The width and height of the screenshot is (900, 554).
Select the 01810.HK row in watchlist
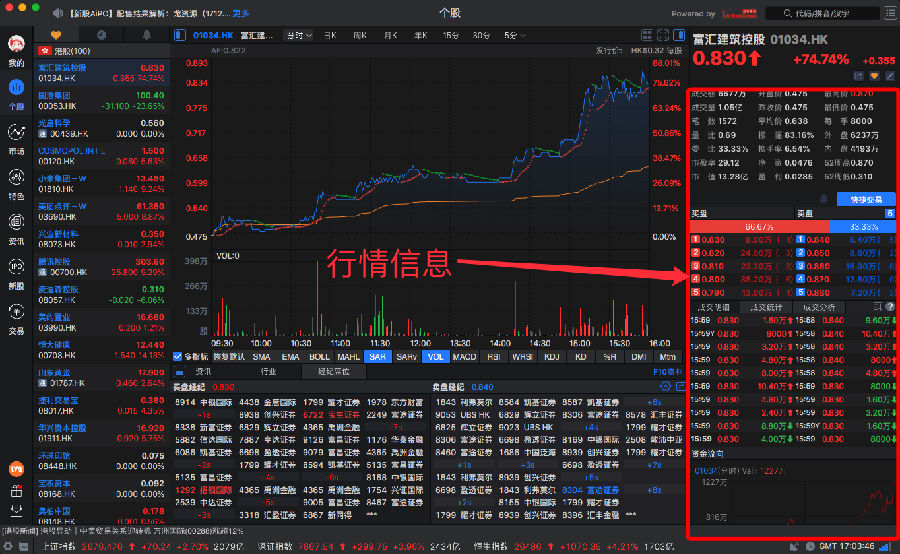102,184
